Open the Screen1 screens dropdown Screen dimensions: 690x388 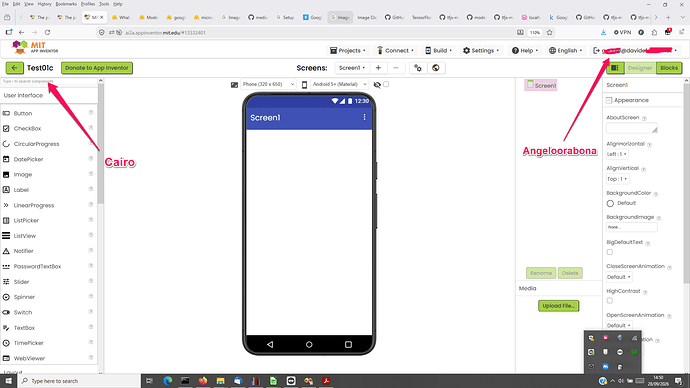[352, 68]
